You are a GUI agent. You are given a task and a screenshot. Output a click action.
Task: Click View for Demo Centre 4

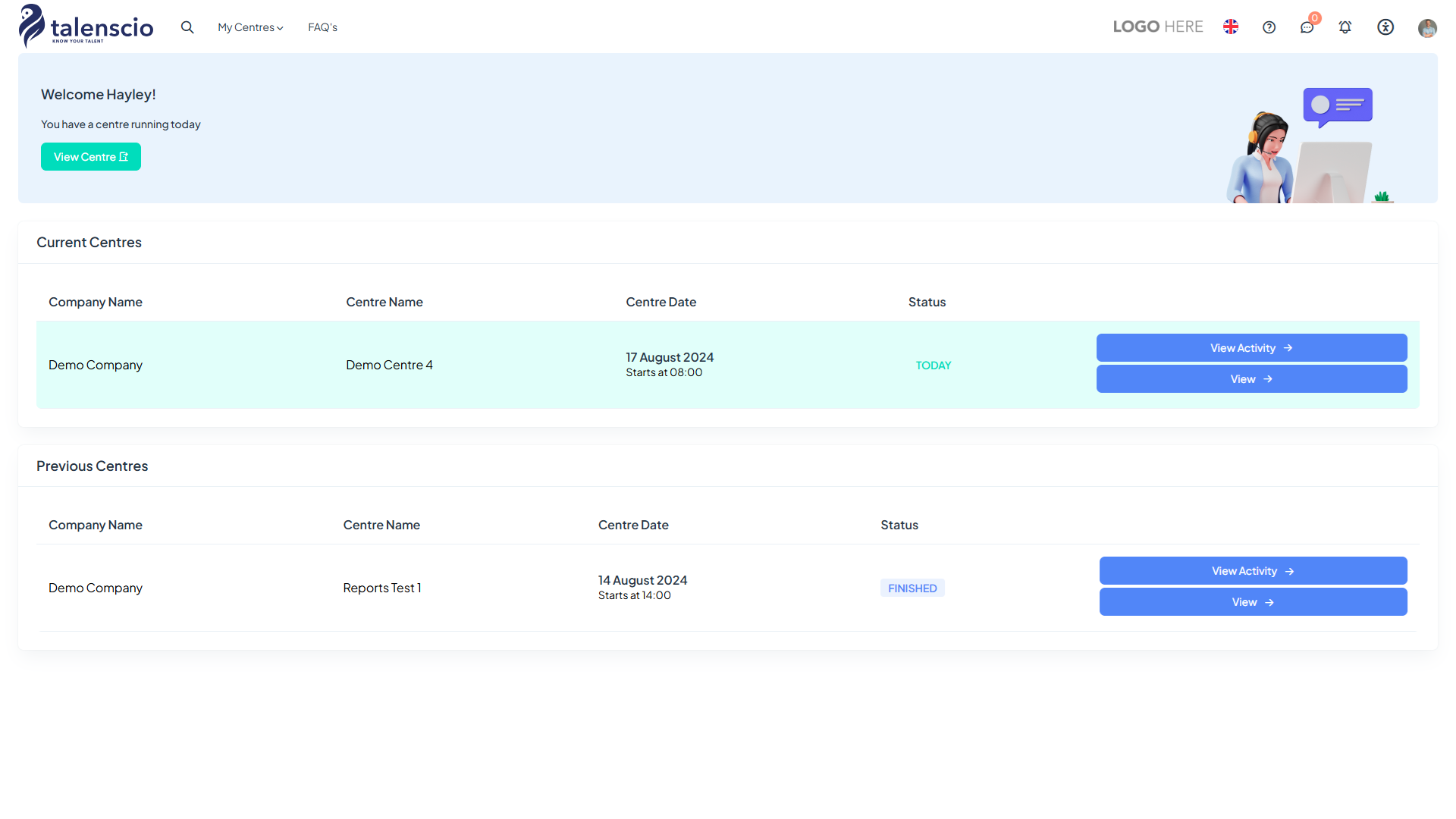click(x=1251, y=379)
